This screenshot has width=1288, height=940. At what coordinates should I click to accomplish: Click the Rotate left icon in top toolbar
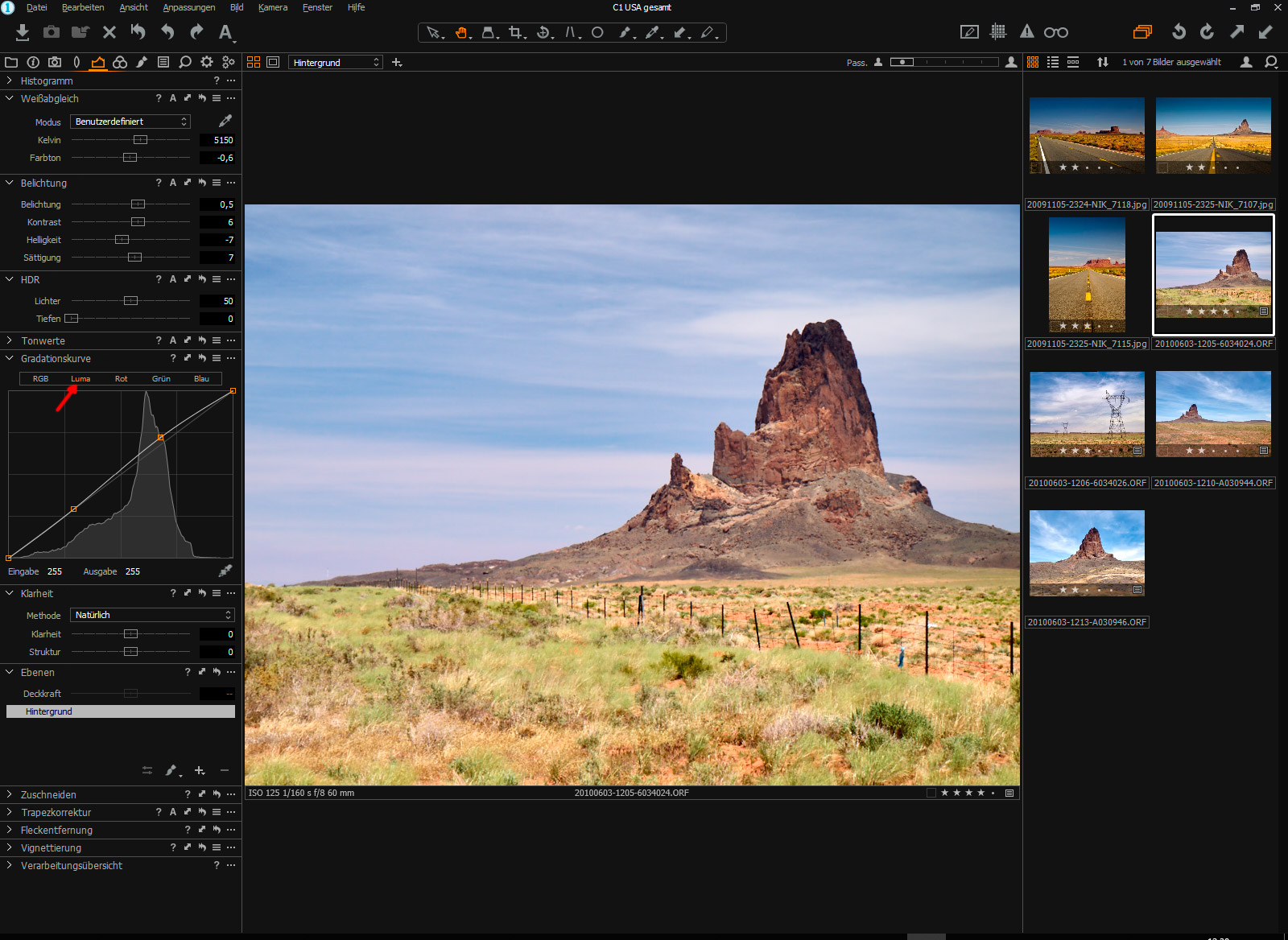click(x=1179, y=32)
